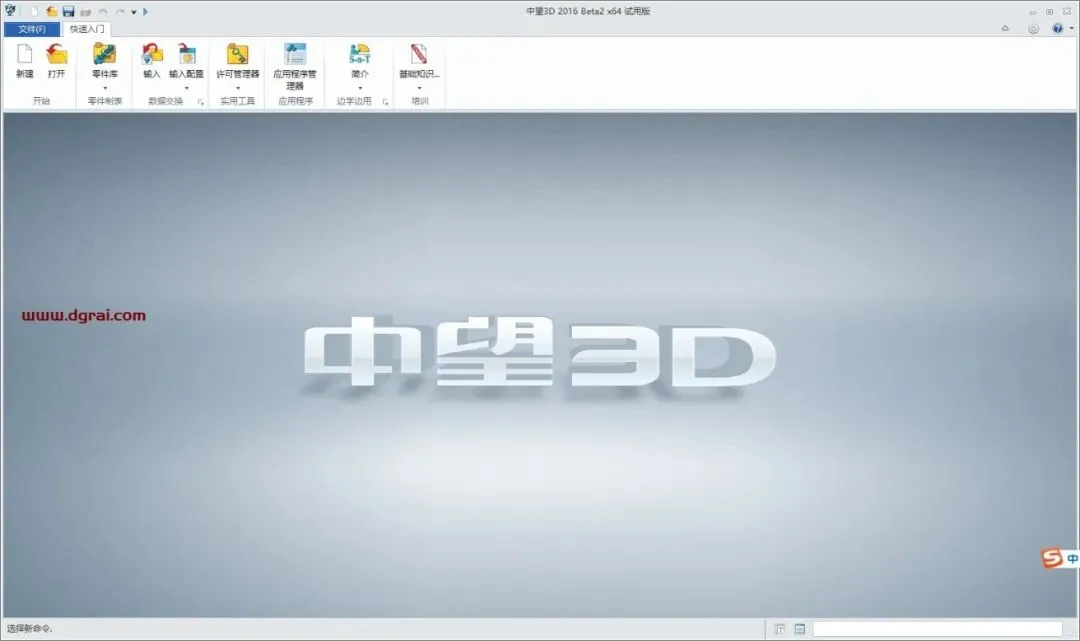
Task: Click the gear settings icon near Help
Action: pos(1032,29)
